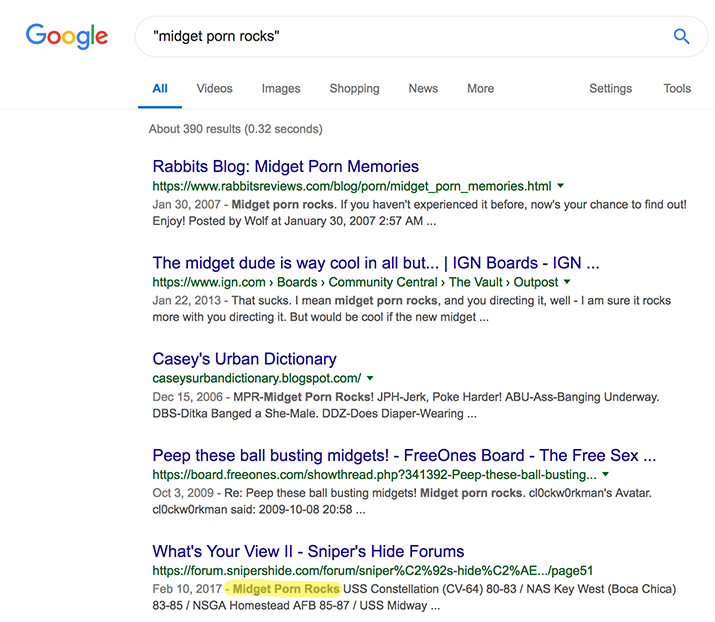This screenshot has height=622, width=715.
Task: Click the 'Jan 30, 2007' snippet date
Action: coord(187,204)
